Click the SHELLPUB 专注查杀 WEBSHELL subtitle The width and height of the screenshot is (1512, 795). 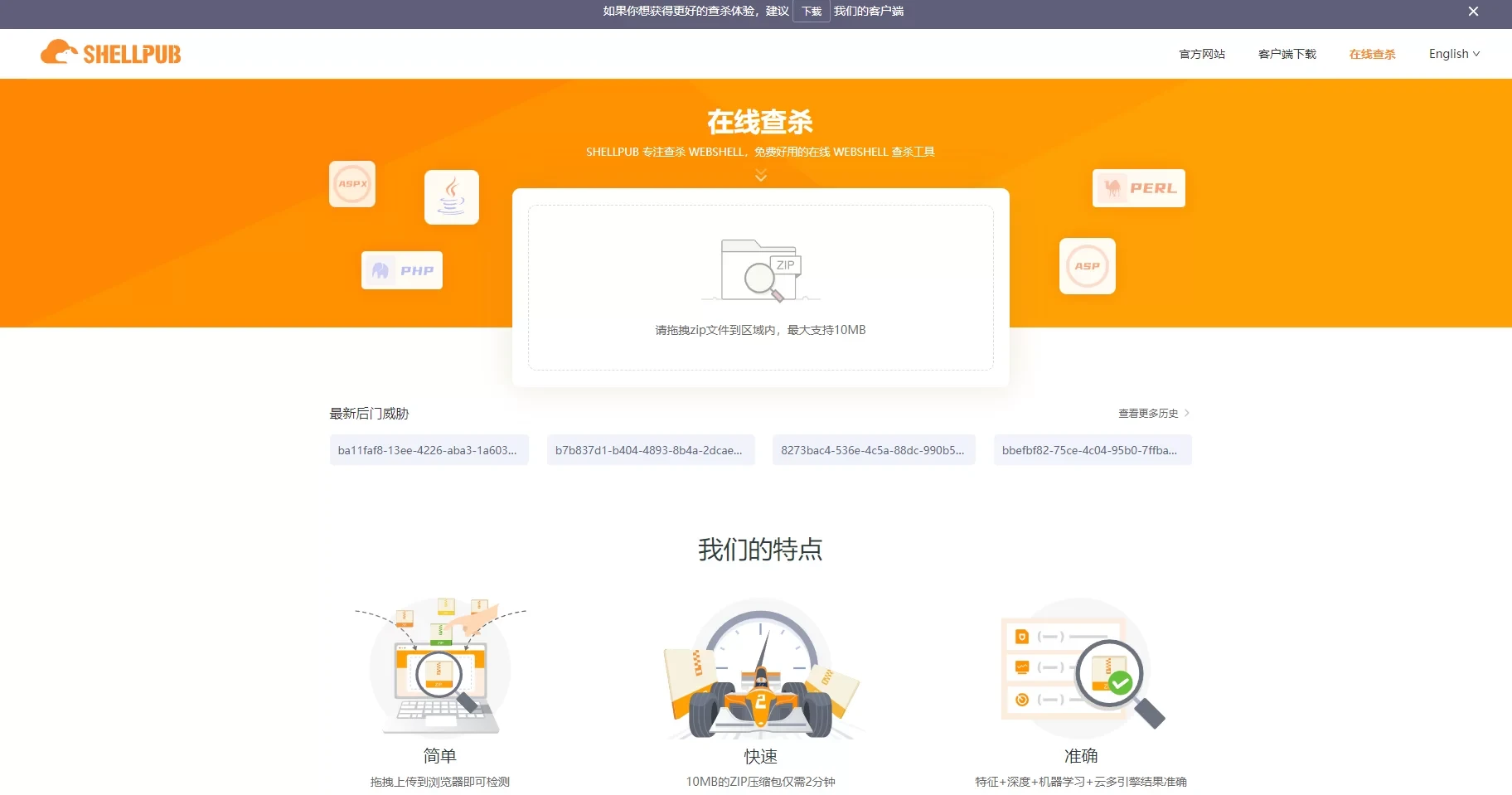click(x=760, y=152)
